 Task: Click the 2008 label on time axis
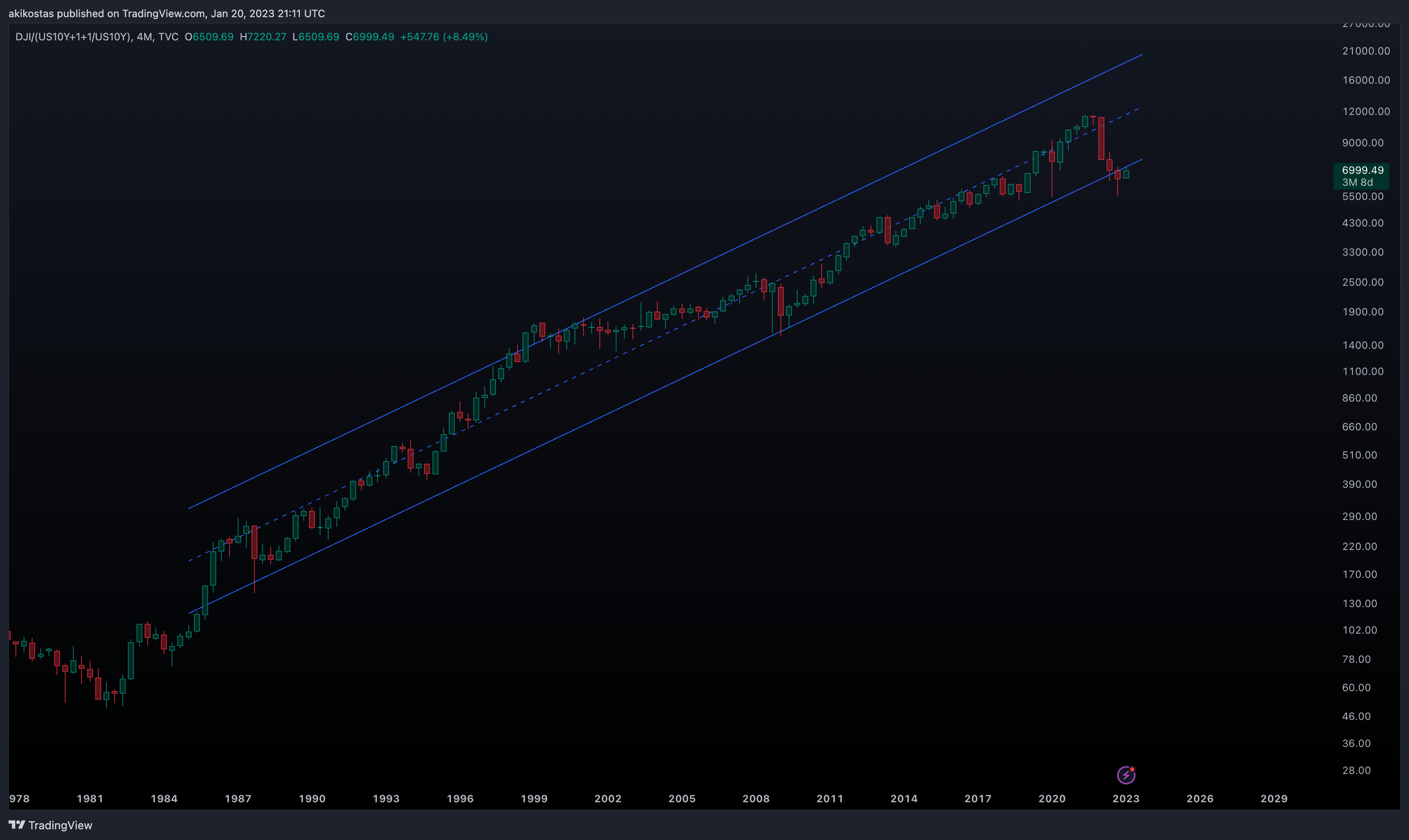pos(756,799)
